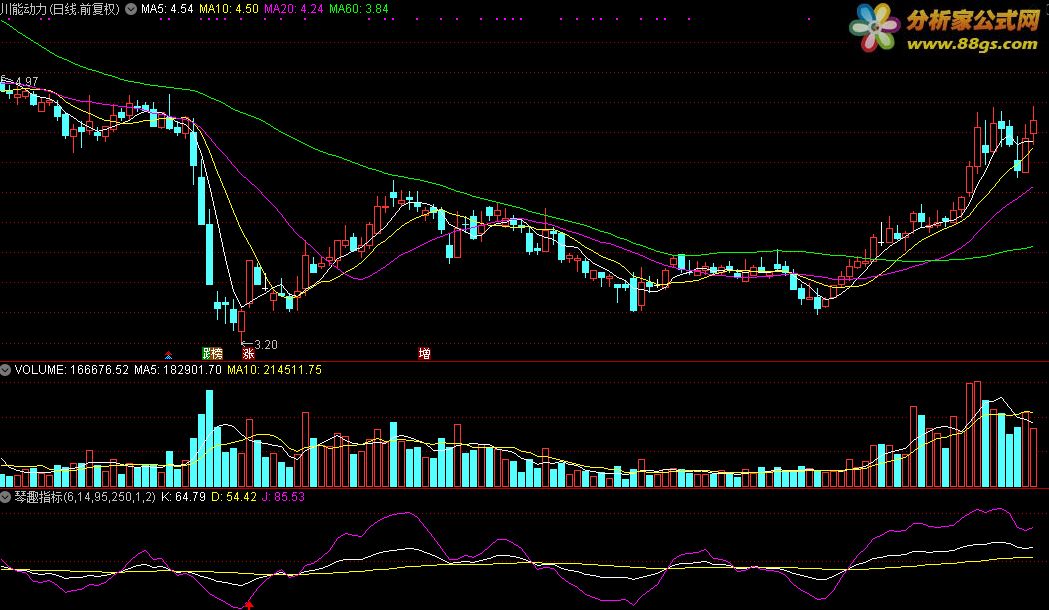The width and height of the screenshot is (1049, 610).
Task: Click the K: 64.79 value
Action: [183, 497]
